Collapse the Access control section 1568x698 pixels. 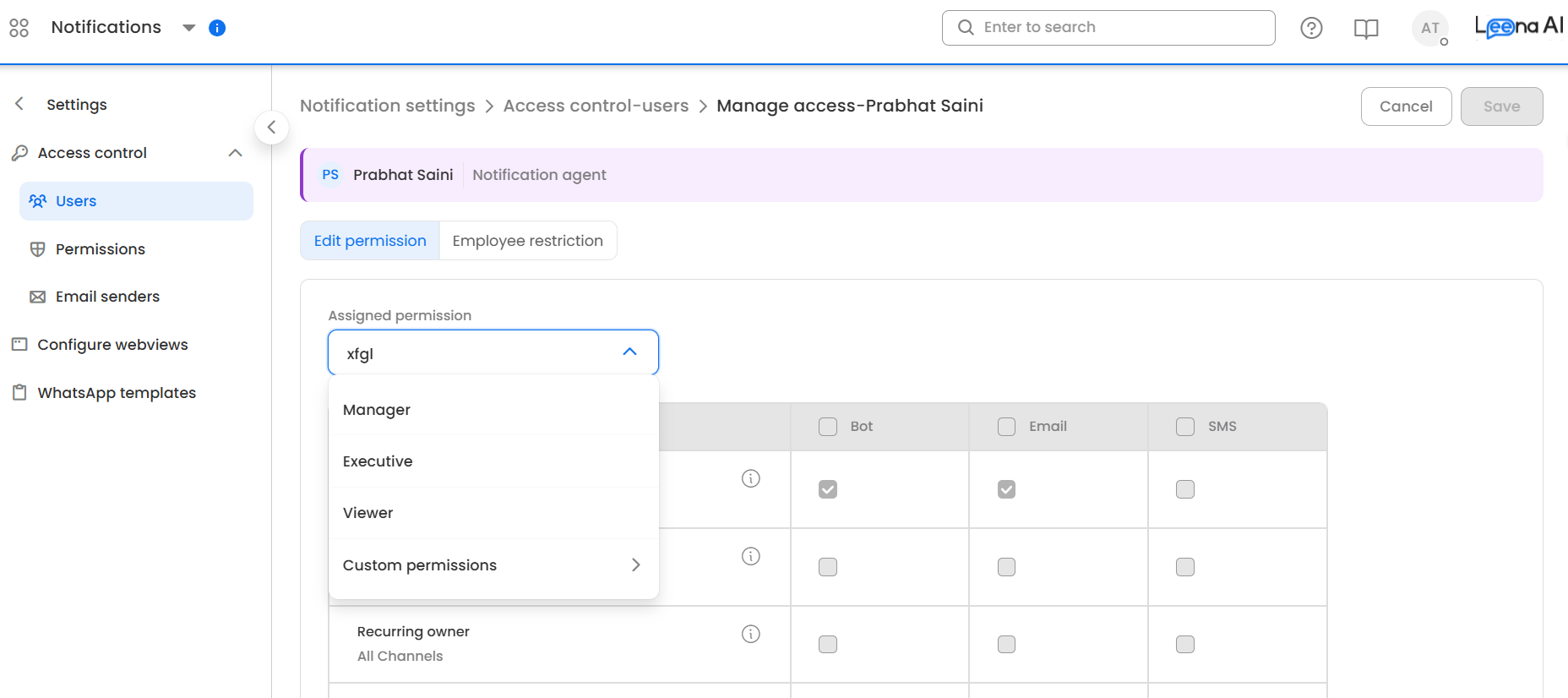tap(235, 153)
